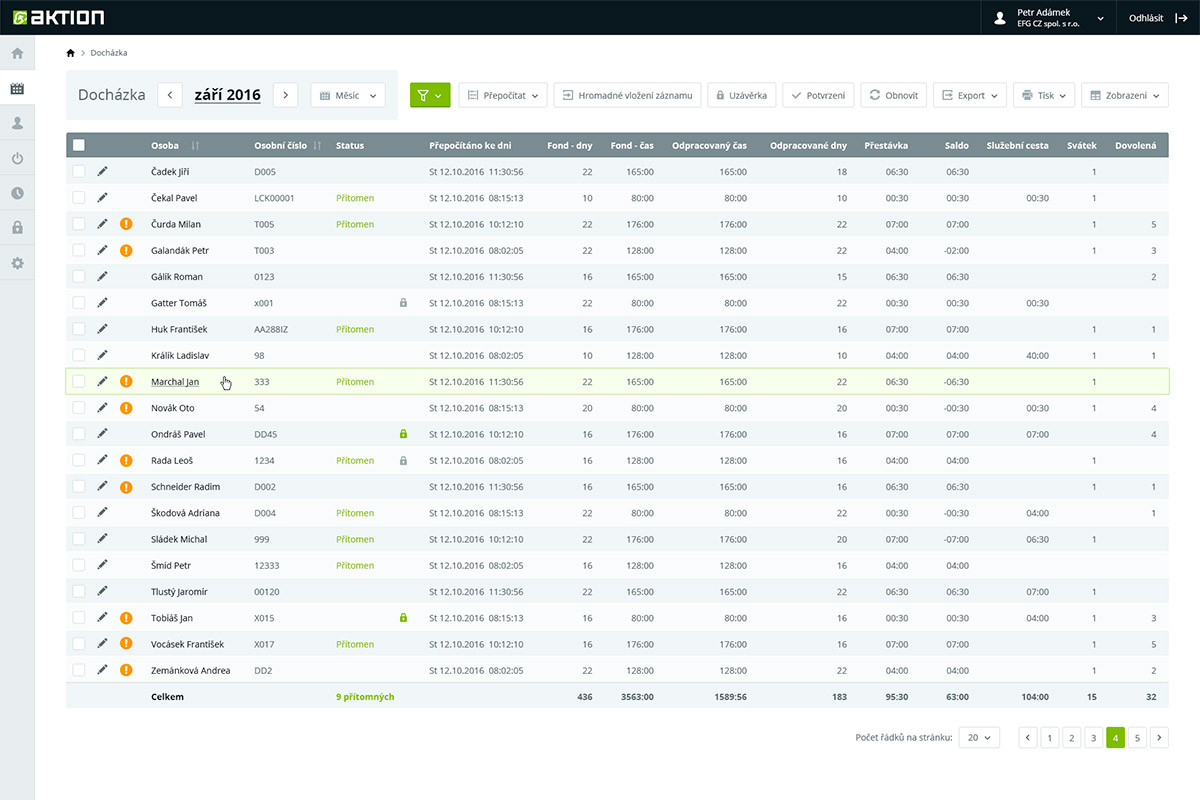This screenshot has width=1200, height=800.
Task: Tick the checkbox for Králík Ladislav
Action: tap(79, 355)
